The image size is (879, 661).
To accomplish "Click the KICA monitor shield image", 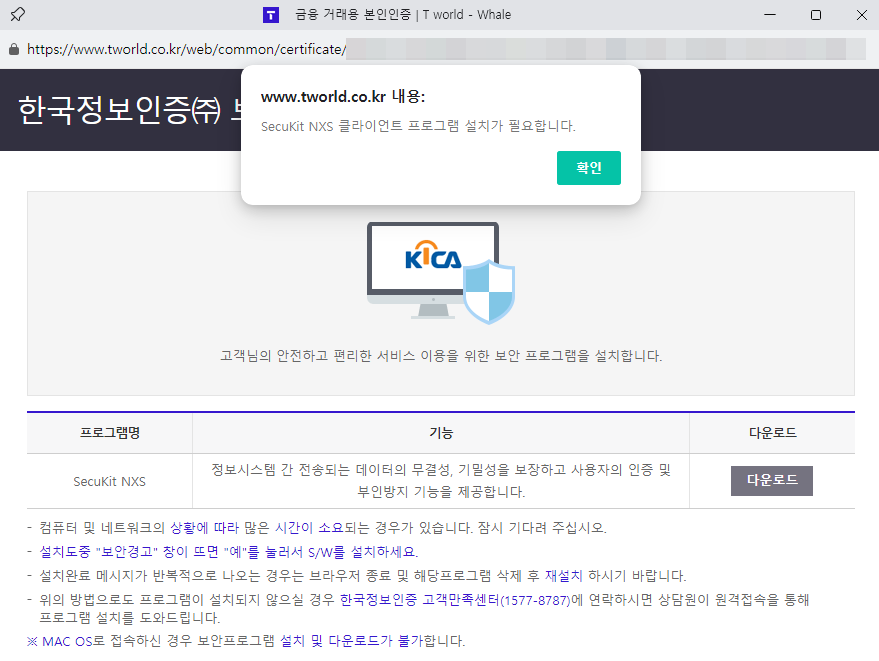I will [441, 272].
